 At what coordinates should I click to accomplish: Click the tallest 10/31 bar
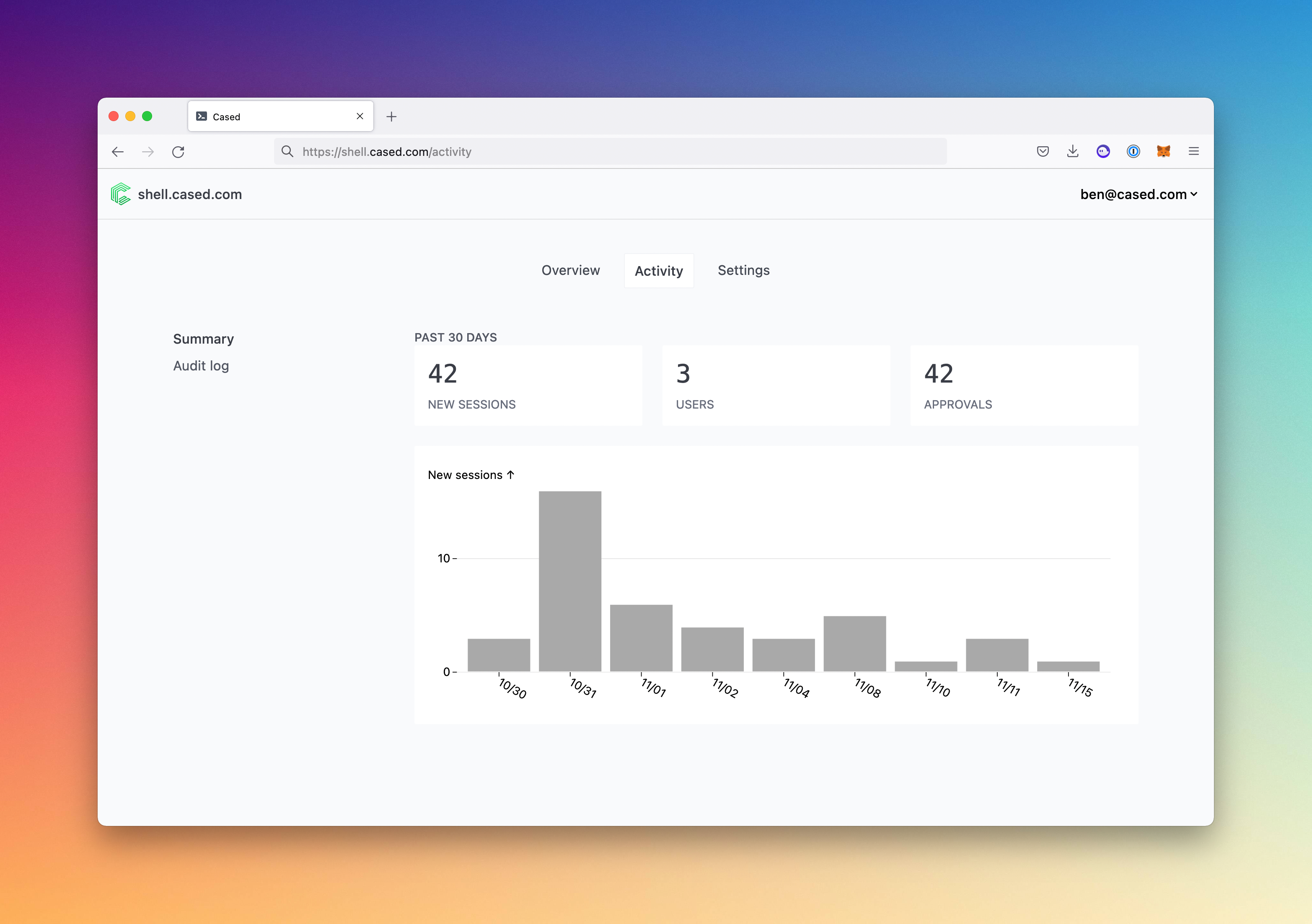[570, 581]
